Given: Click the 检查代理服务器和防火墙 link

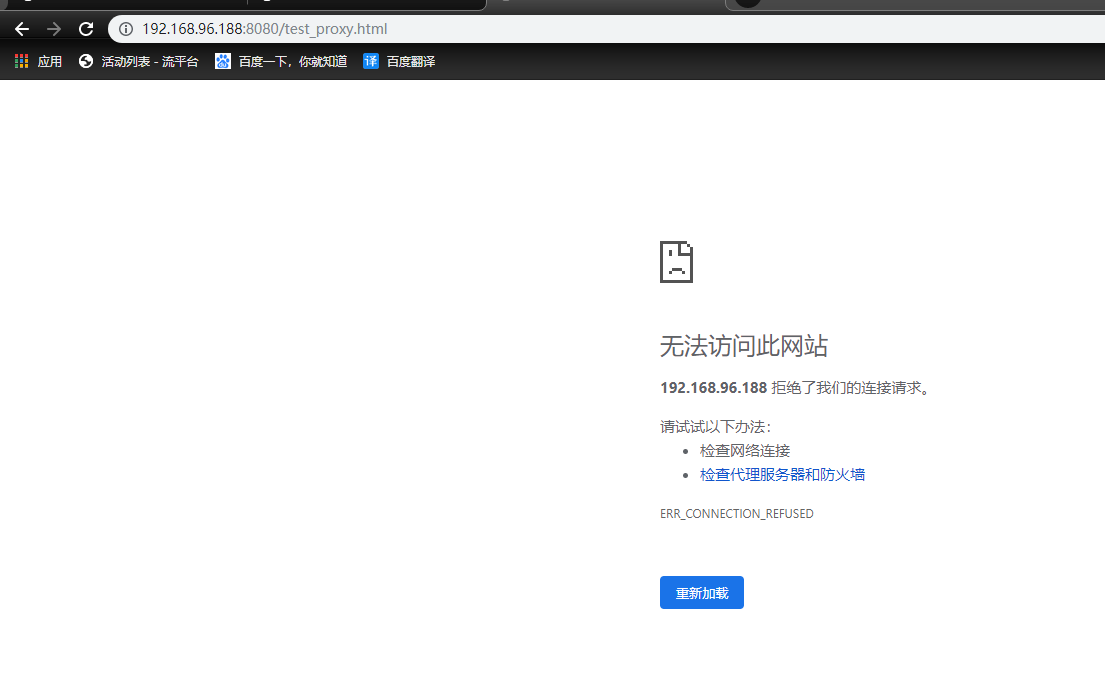Looking at the screenshot, I should coord(782,474).
